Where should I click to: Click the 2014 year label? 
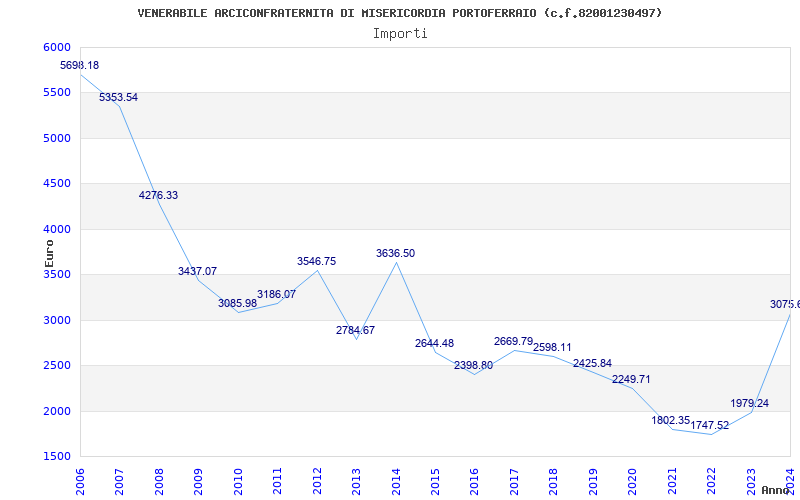coord(396,482)
